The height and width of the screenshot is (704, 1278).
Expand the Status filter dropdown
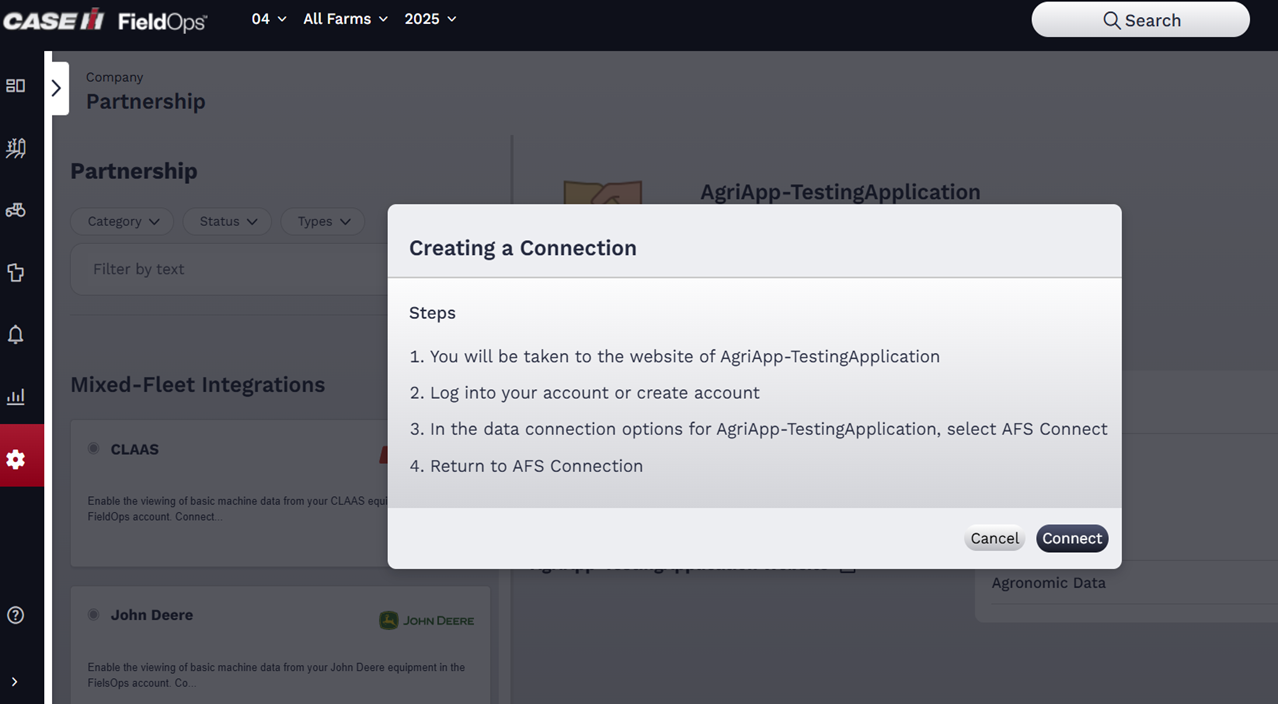coord(227,221)
